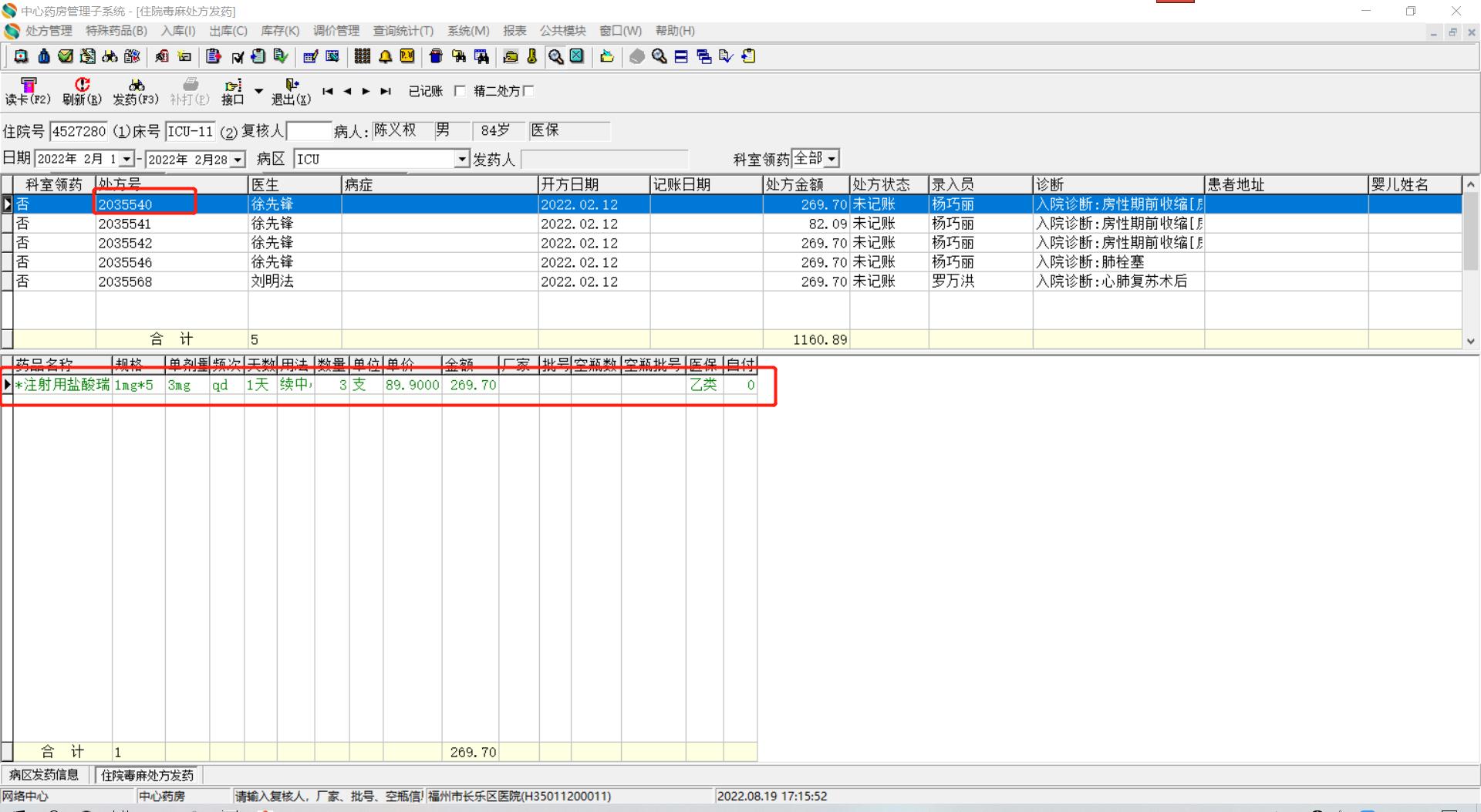
Task: Jump to the last record arrow
Action: tap(386, 91)
